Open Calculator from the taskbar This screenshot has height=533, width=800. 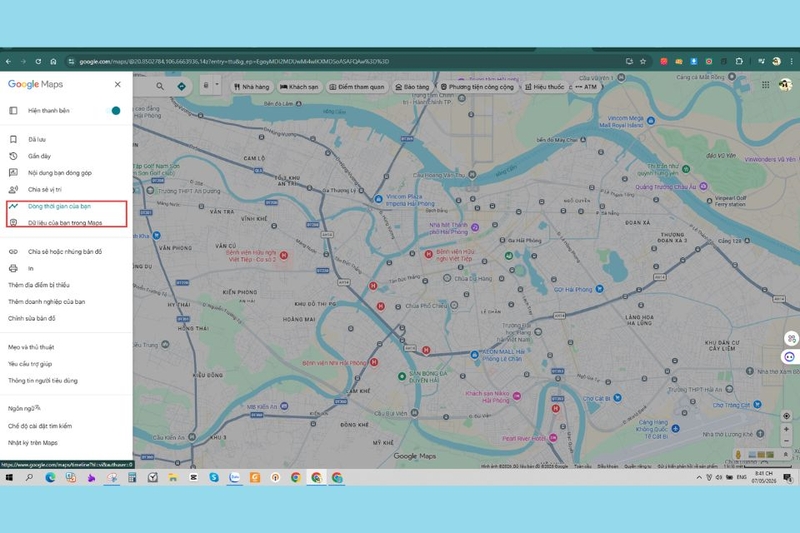pyautogui.click(x=132, y=477)
